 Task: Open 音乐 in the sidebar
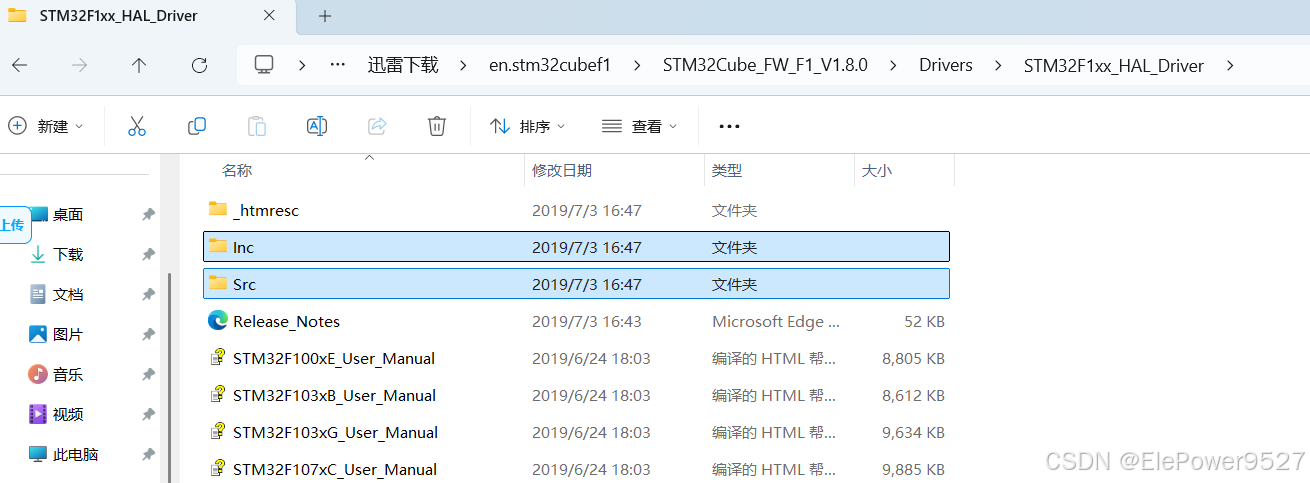tap(68, 375)
